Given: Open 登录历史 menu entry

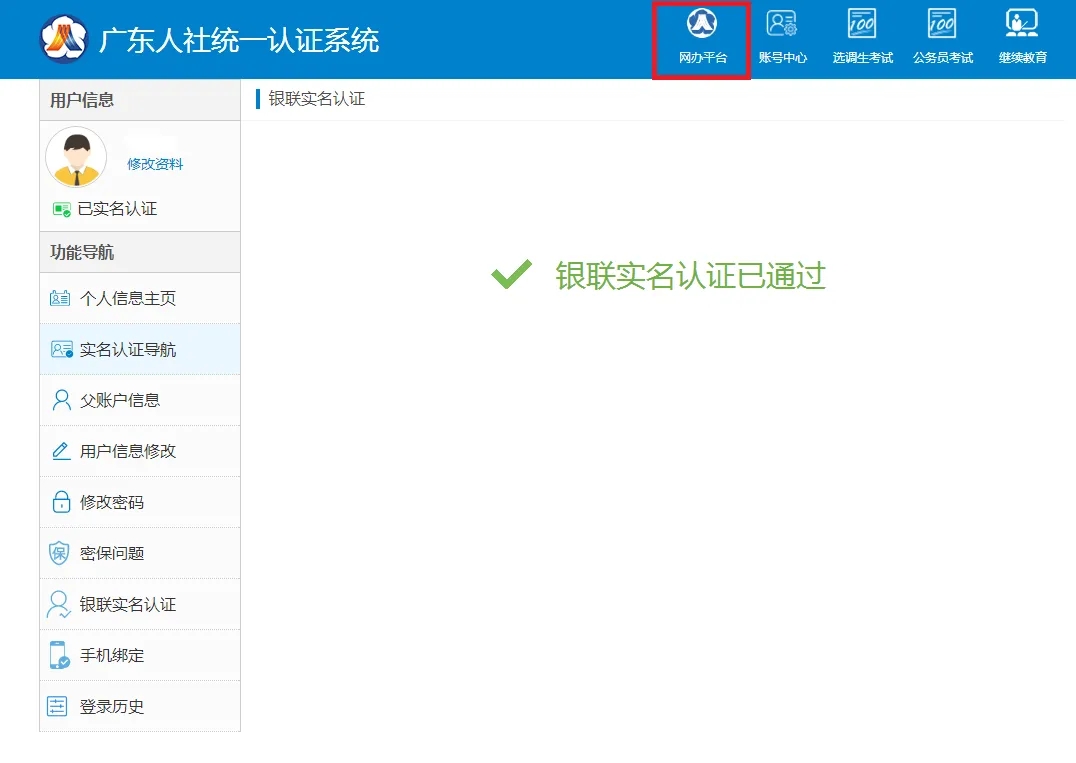Looking at the screenshot, I should pyautogui.click(x=140, y=706).
